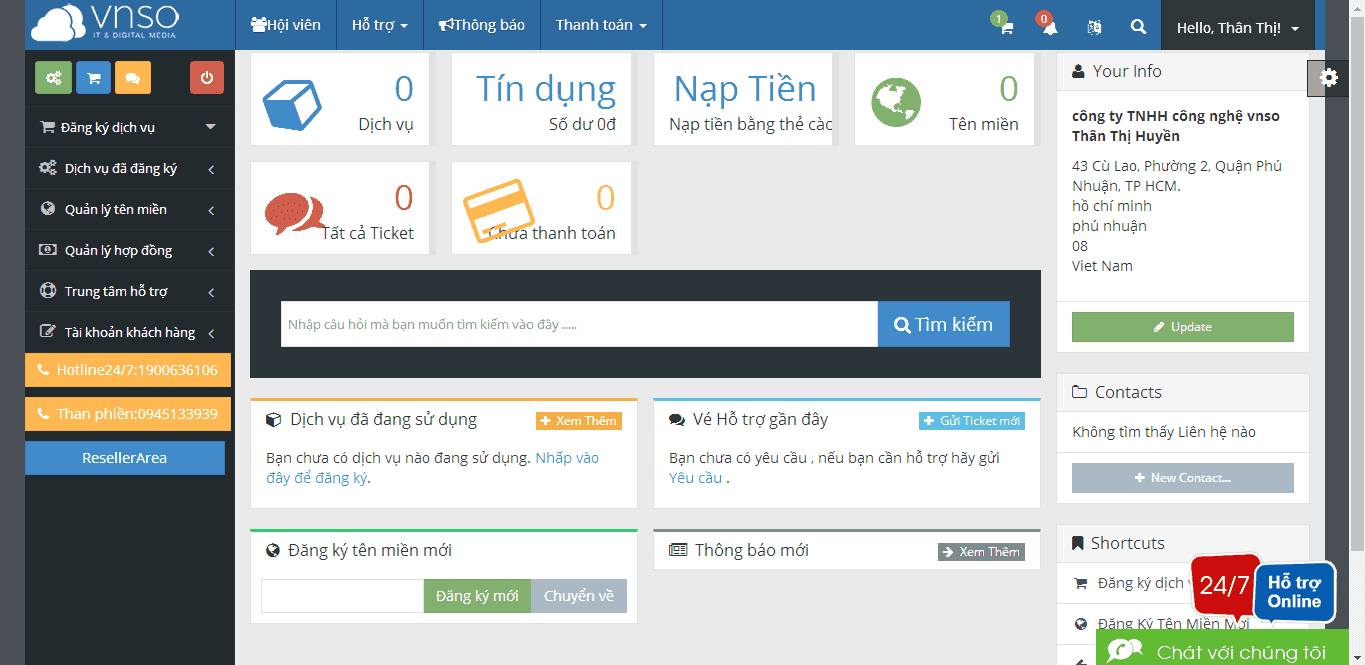1365x665 pixels.
Task: Click the Thân Thị Huyền name text
Action: coord(1126,136)
